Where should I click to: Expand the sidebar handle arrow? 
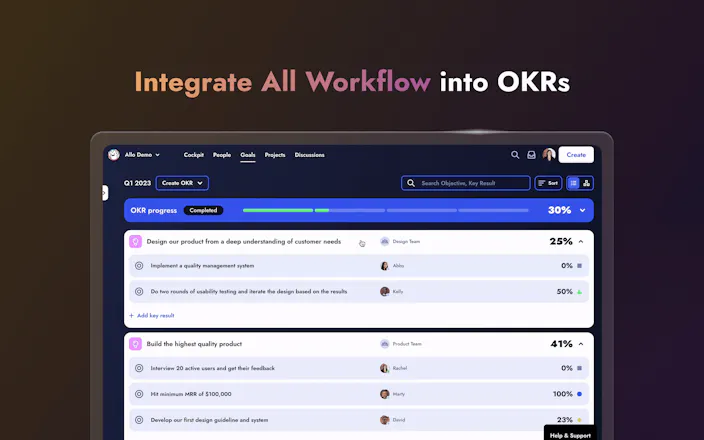point(105,193)
